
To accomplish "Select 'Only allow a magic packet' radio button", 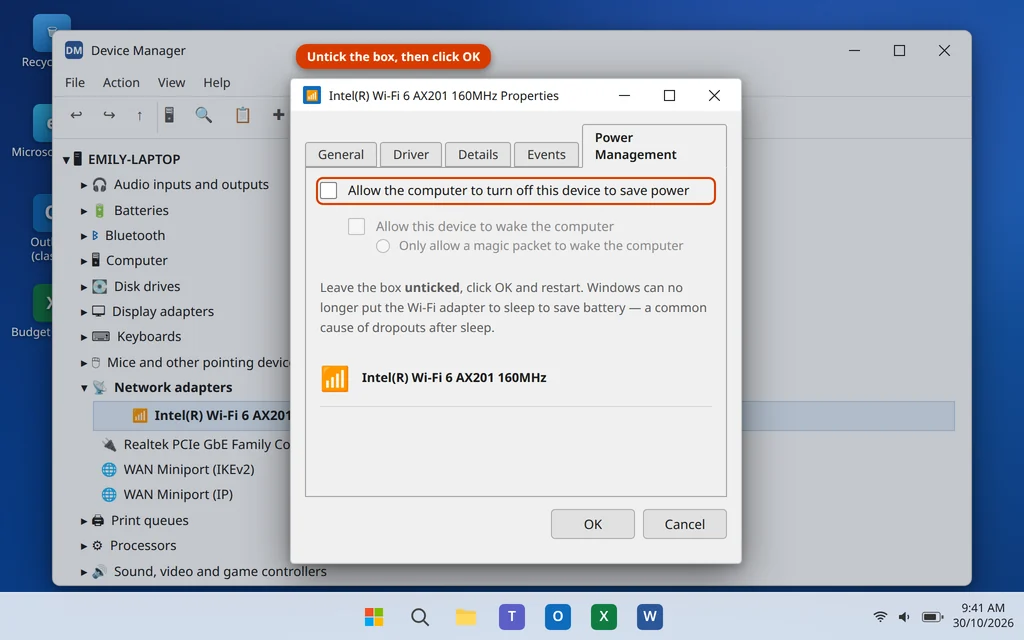I will coord(383,246).
